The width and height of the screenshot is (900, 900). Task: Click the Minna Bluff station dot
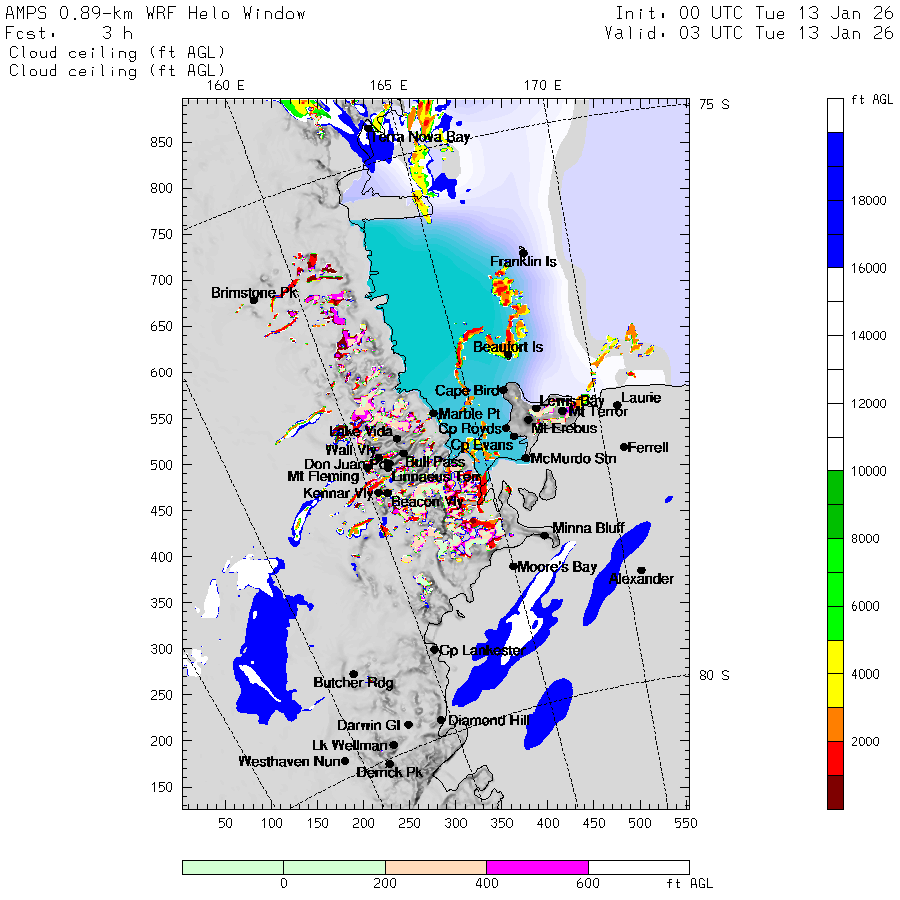545,535
